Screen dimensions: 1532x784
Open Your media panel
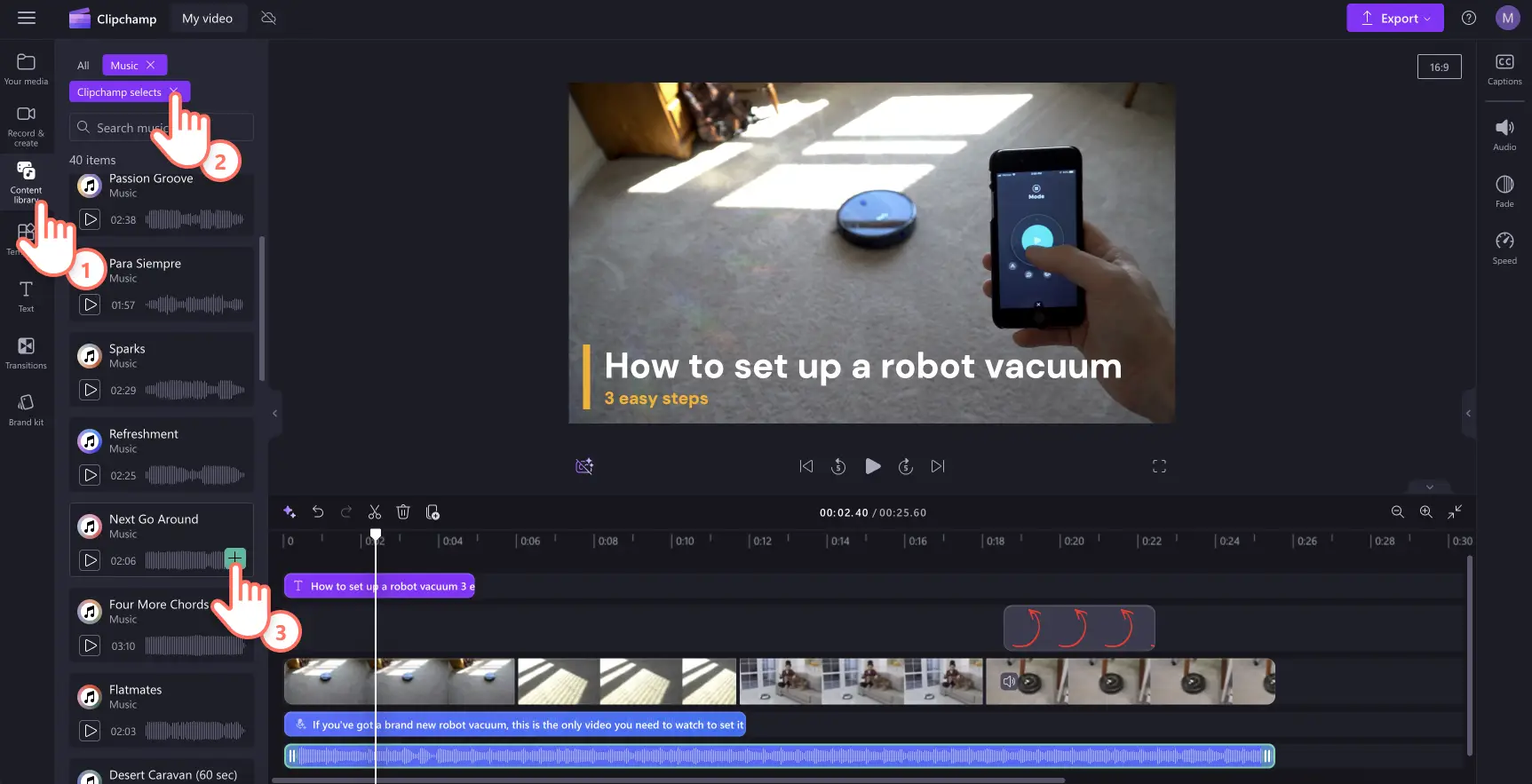tap(27, 69)
